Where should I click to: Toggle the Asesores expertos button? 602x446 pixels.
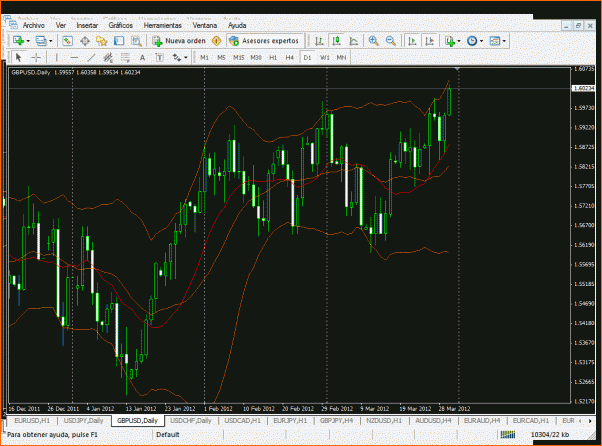(264, 41)
